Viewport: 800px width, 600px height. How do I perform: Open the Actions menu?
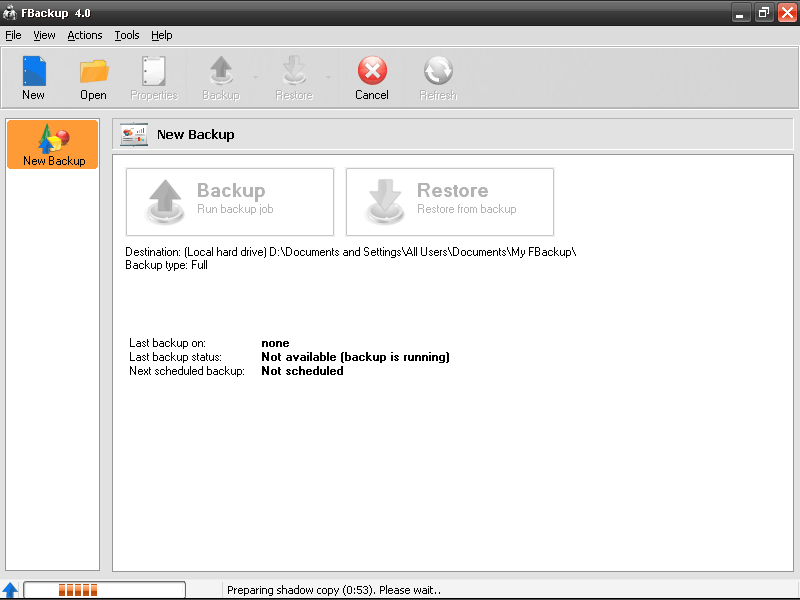(85, 35)
